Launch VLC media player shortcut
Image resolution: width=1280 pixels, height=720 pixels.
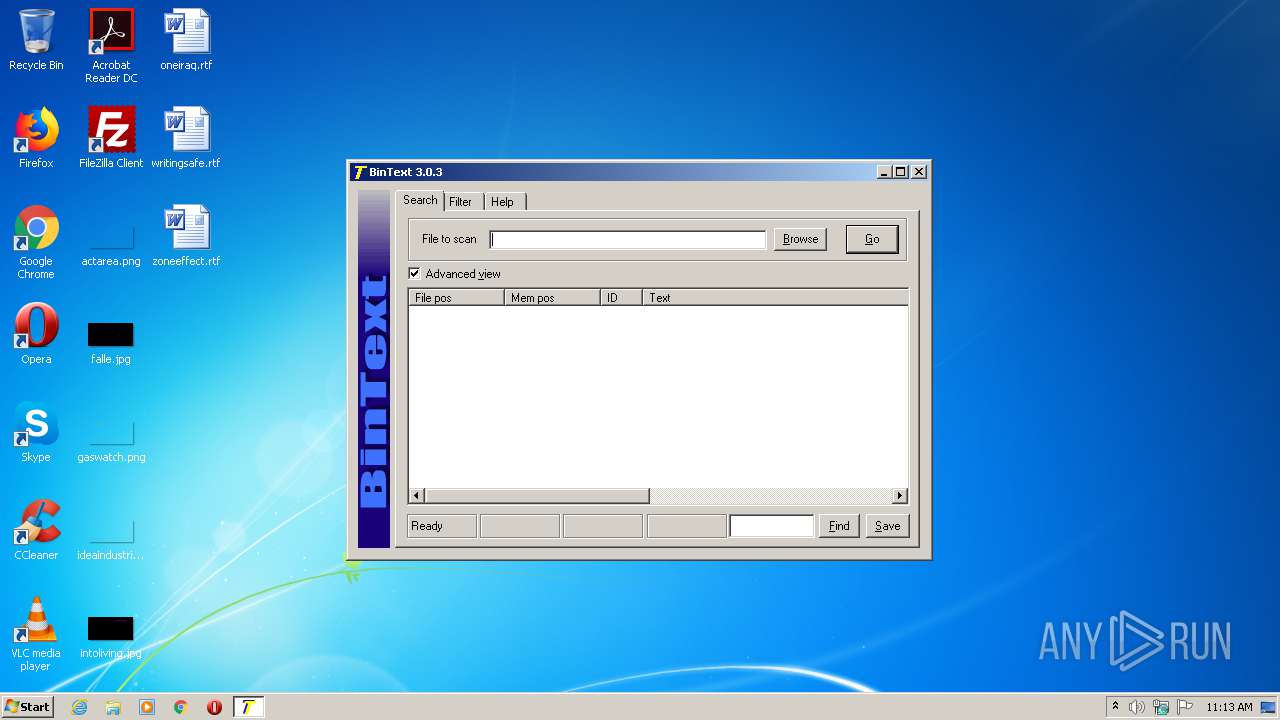point(36,634)
